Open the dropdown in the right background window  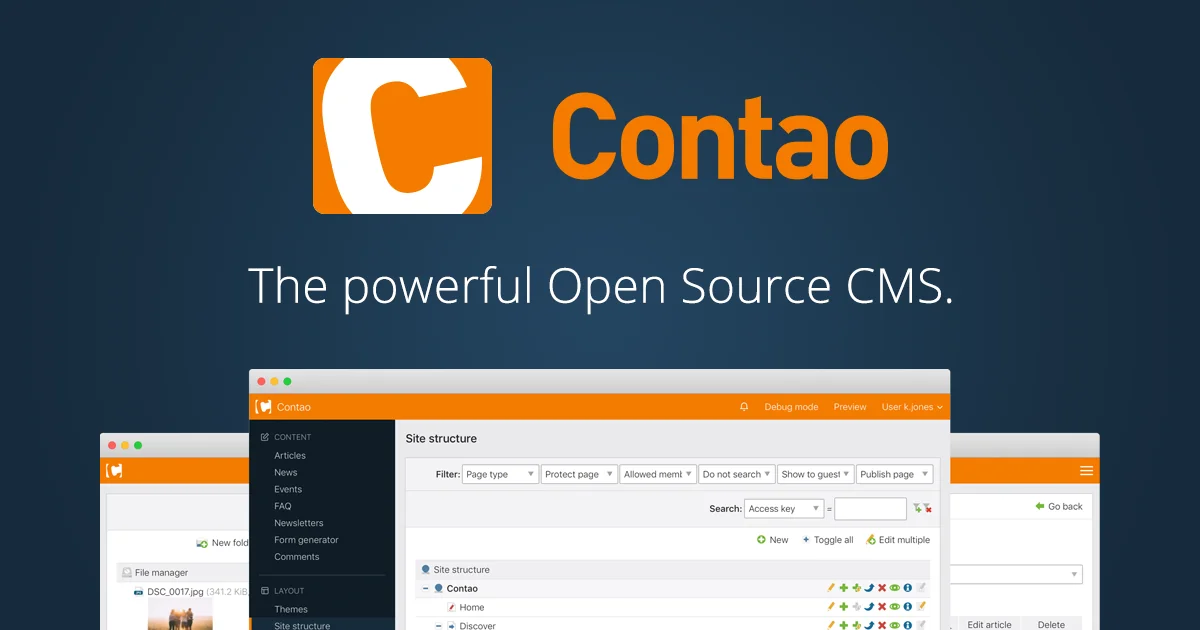click(x=1016, y=574)
